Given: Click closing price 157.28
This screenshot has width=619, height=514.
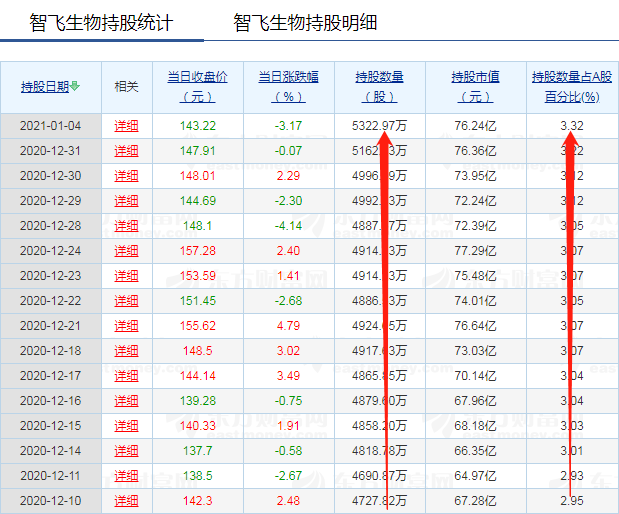Looking at the screenshot, I should [198, 251].
